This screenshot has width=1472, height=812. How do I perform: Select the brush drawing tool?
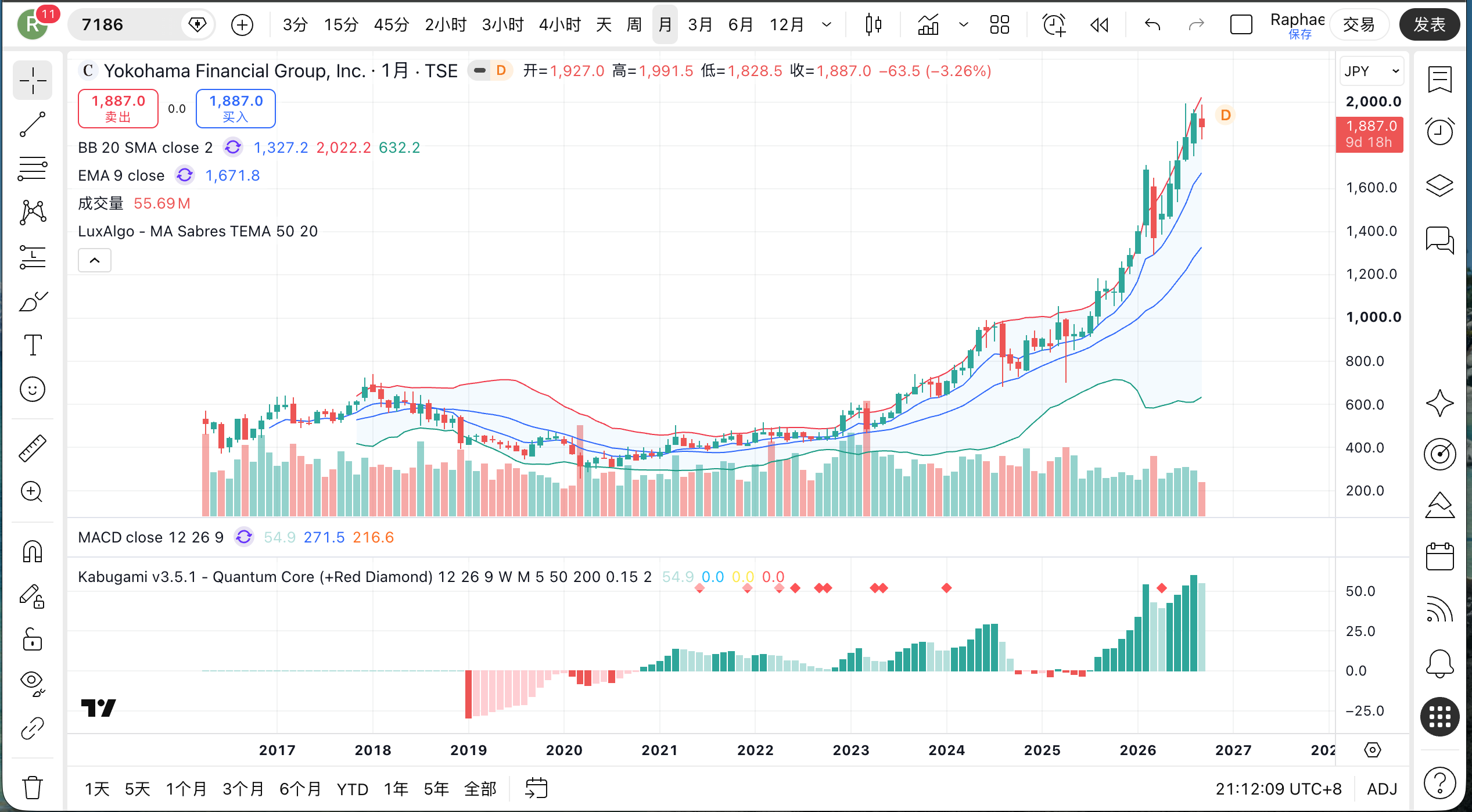tap(33, 301)
